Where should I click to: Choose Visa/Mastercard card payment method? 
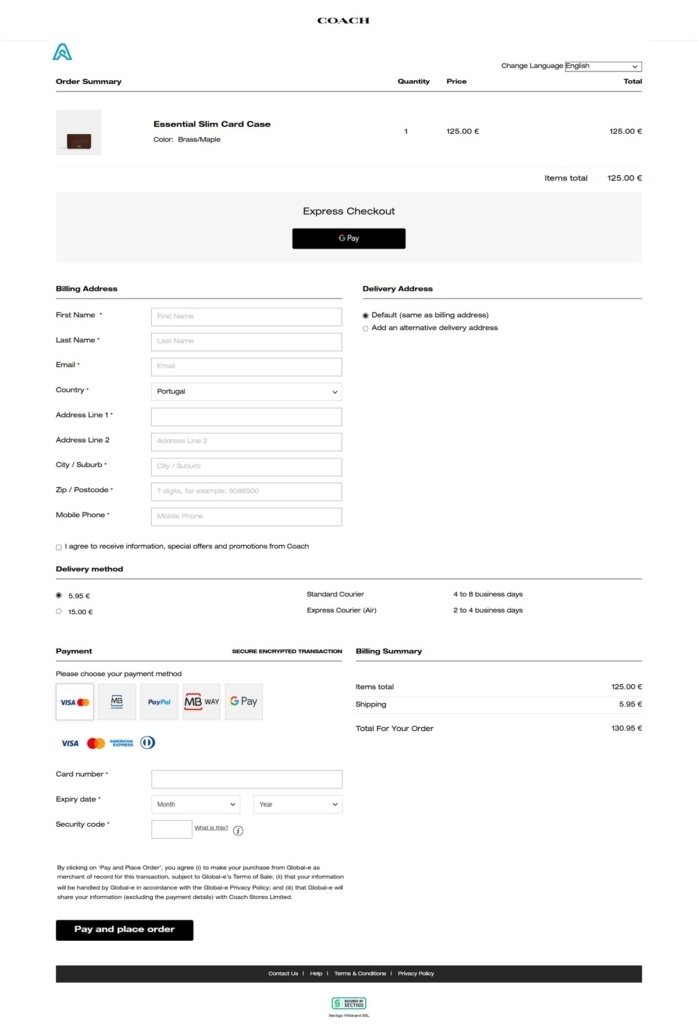point(74,702)
